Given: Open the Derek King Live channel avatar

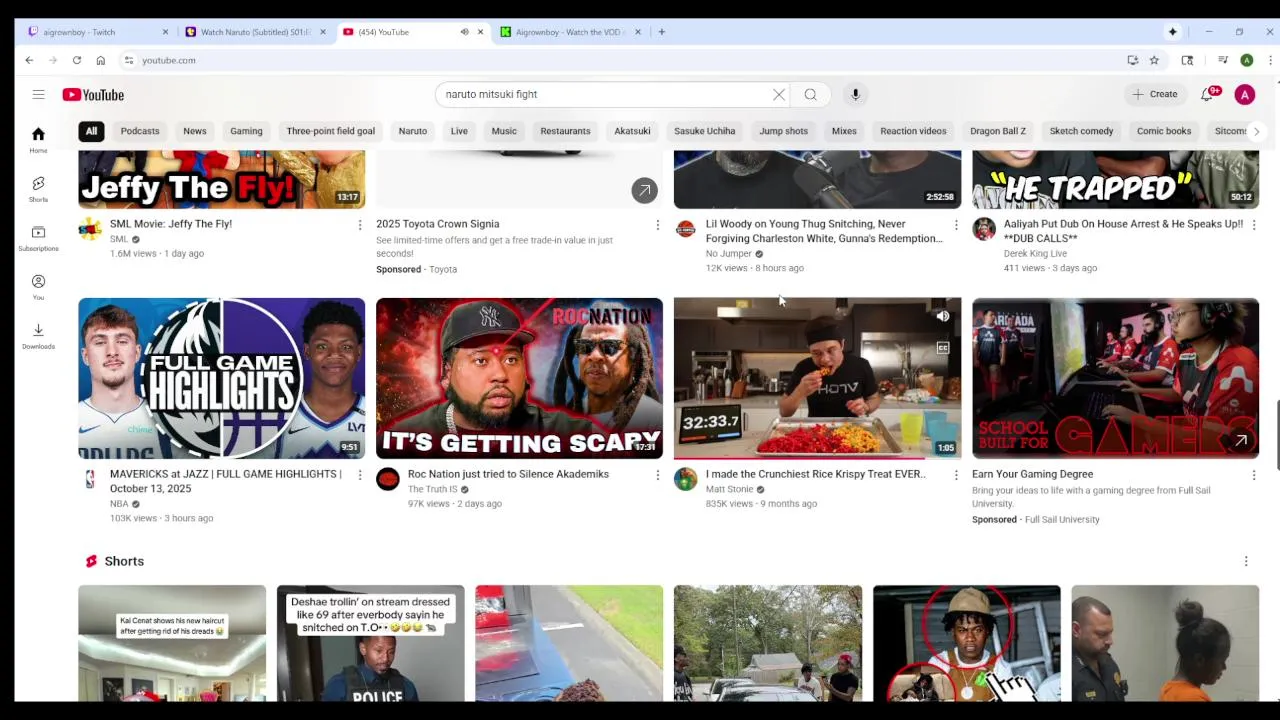Looking at the screenshot, I should 984,229.
